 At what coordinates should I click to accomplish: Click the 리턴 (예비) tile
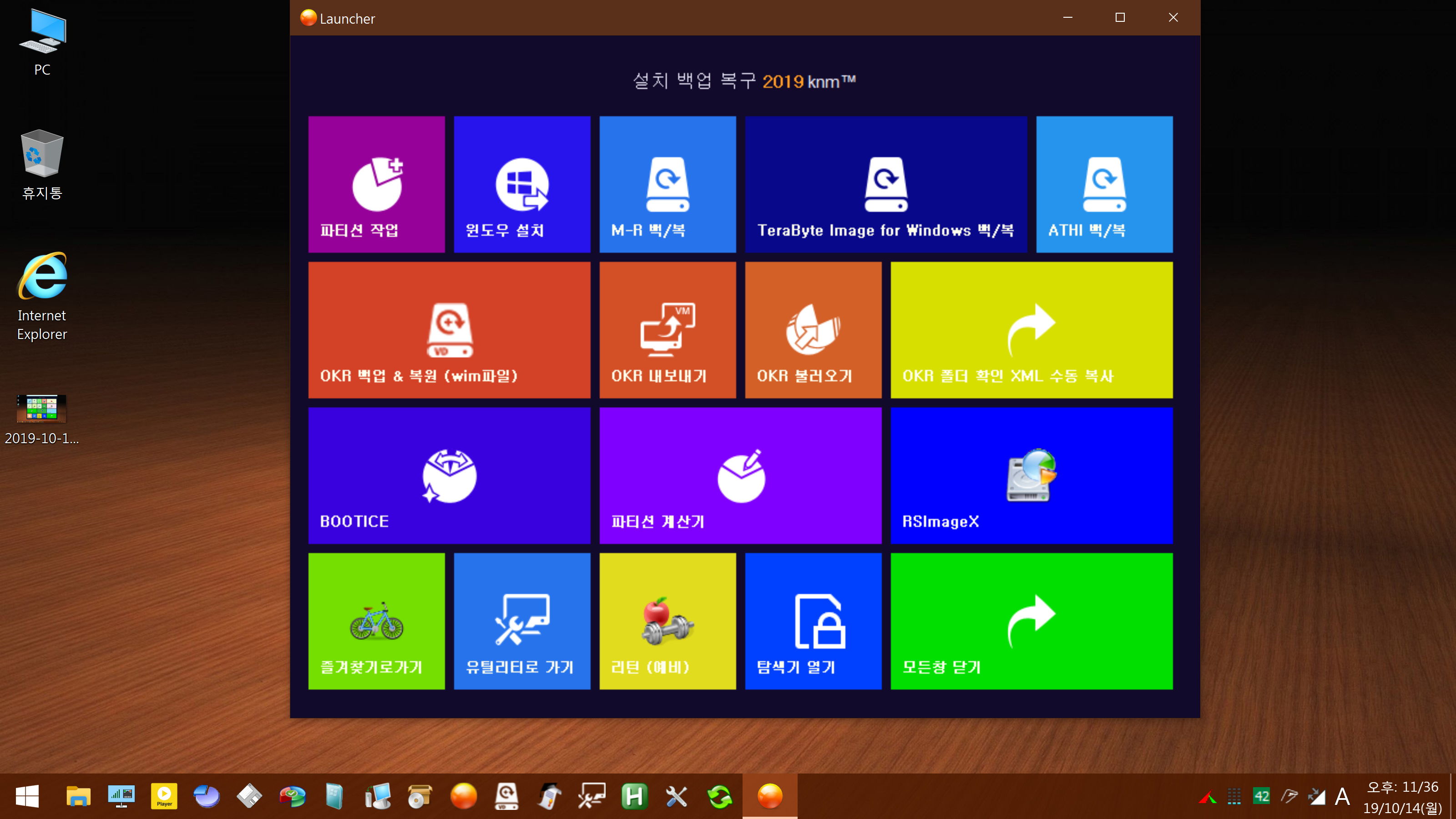point(667,621)
